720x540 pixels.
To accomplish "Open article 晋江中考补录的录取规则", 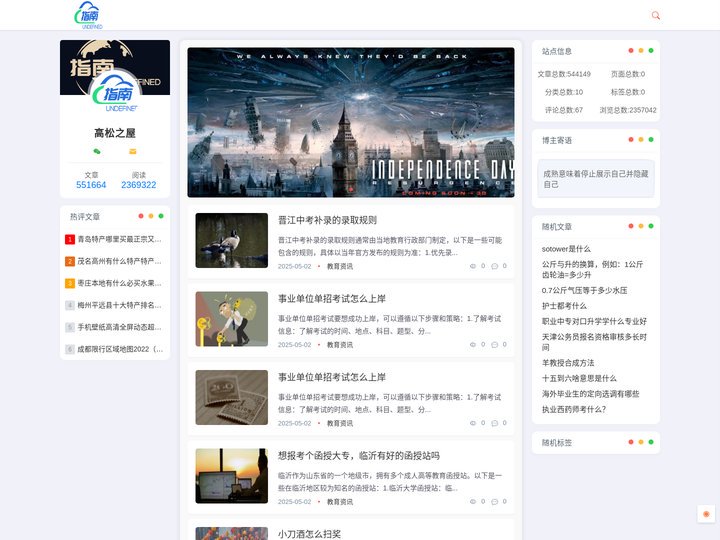I will point(327,220).
